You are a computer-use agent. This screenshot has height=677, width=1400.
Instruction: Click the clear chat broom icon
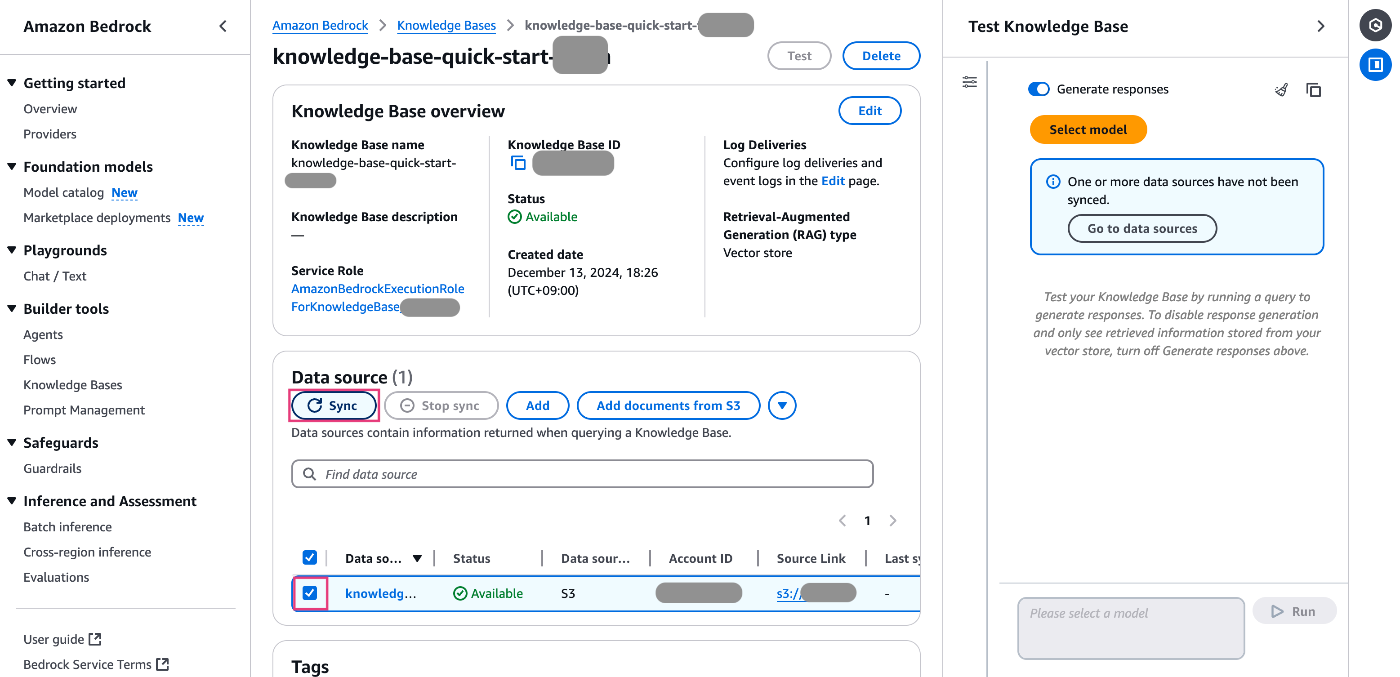click(1281, 90)
